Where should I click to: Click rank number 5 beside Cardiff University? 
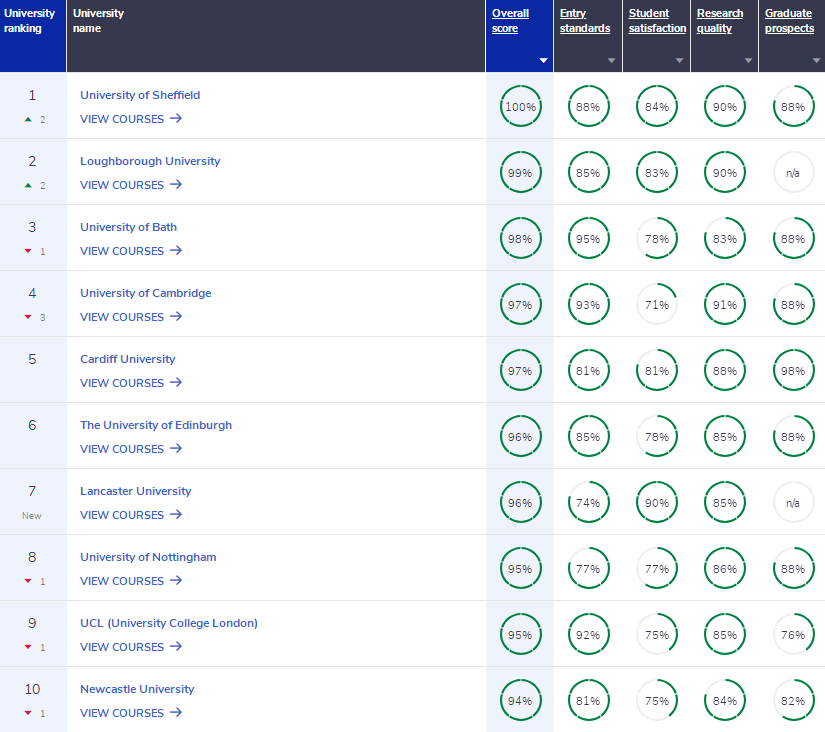(x=32, y=359)
